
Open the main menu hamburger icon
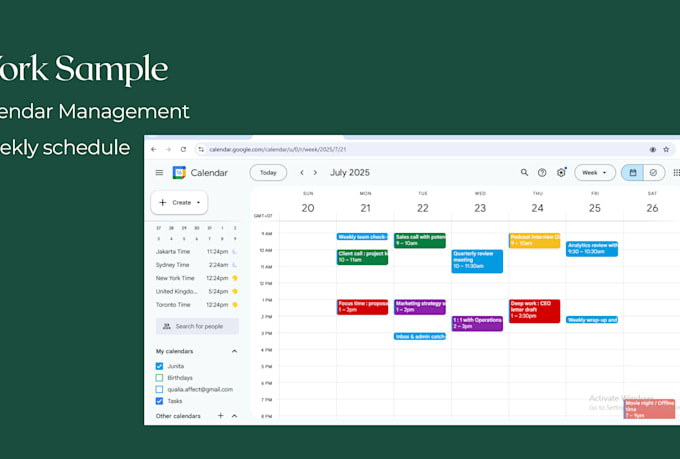[159, 173]
